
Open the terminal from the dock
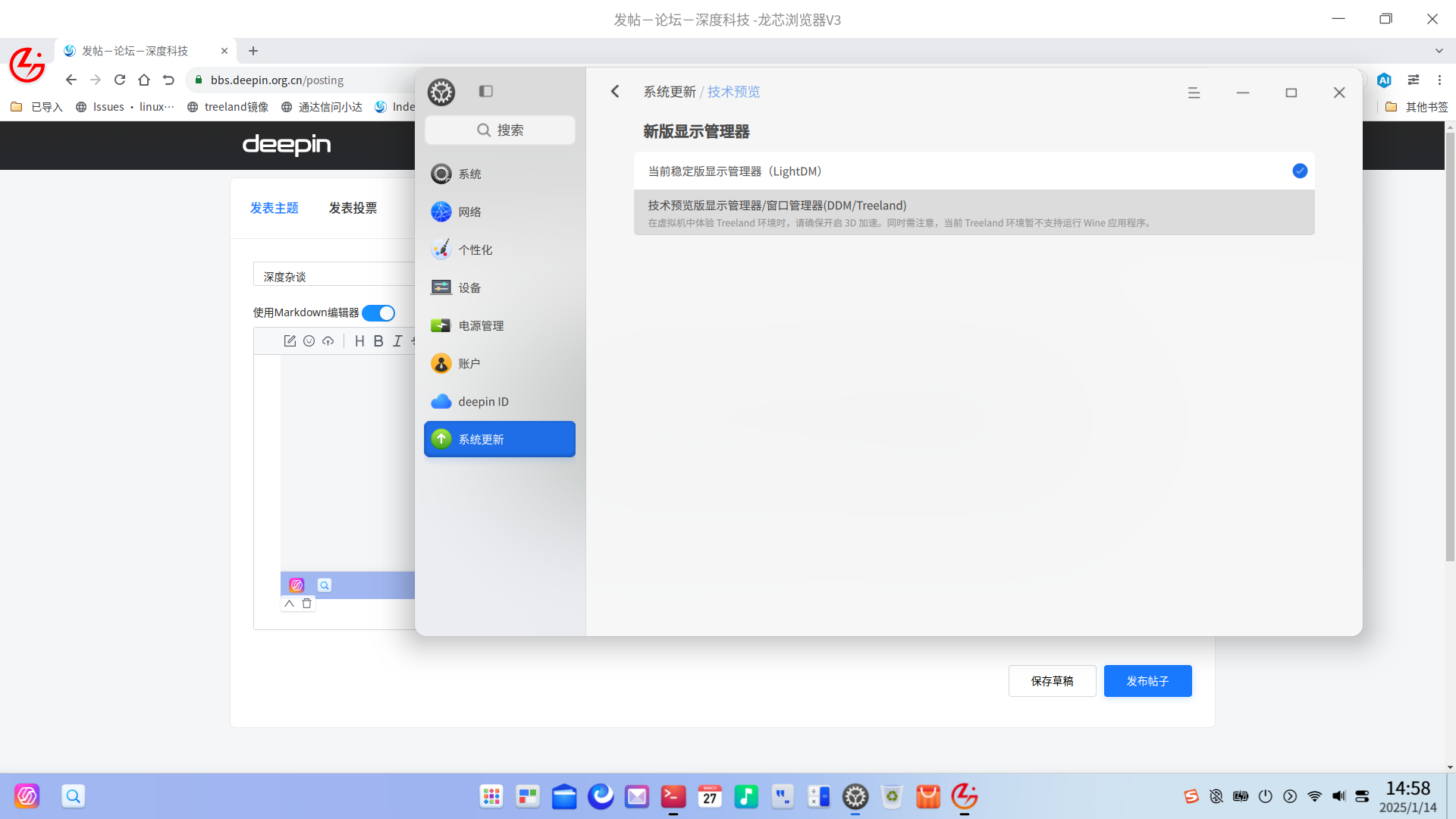[x=673, y=796]
